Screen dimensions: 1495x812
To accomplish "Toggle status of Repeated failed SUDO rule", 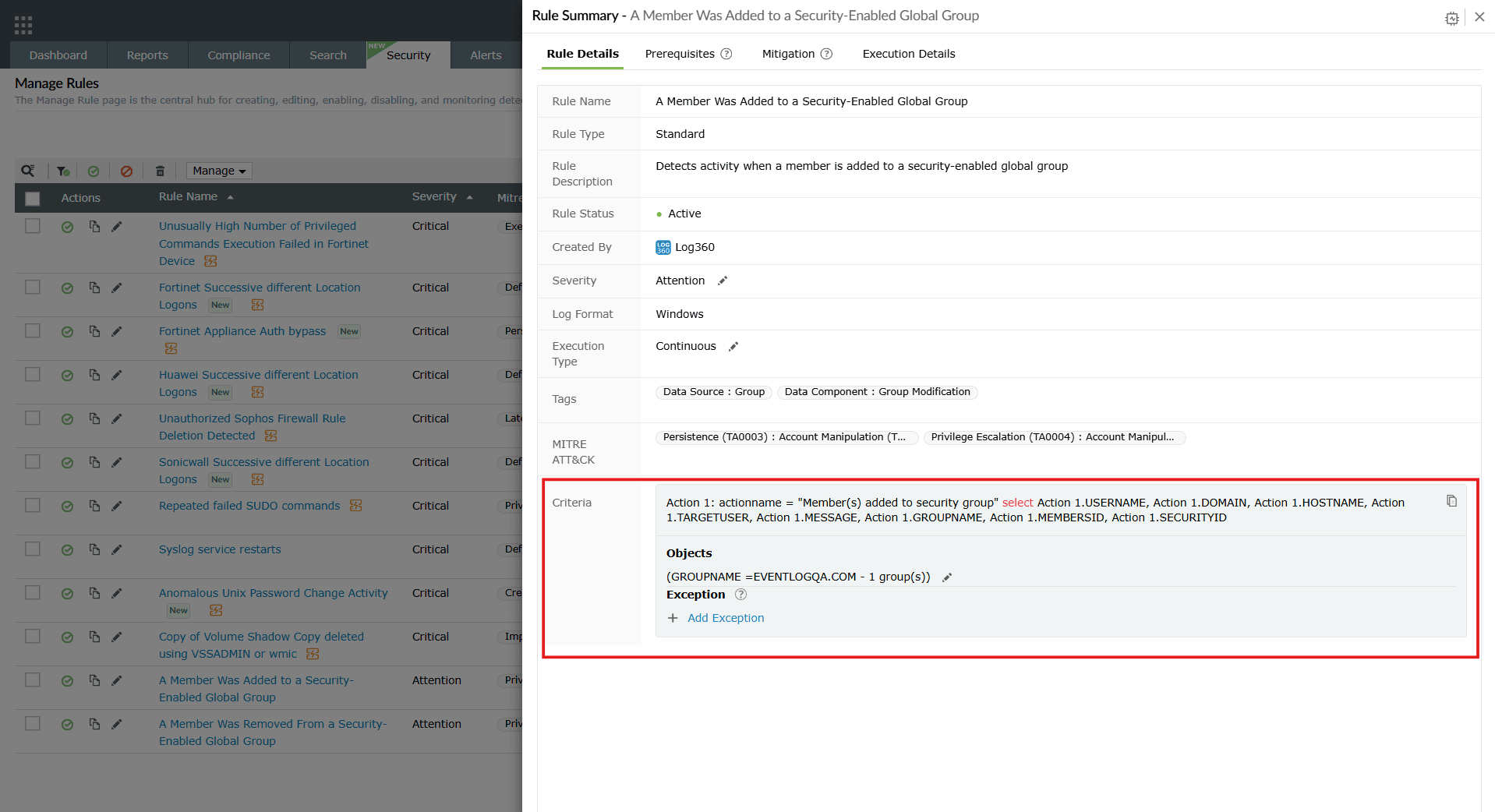I will click(68, 507).
